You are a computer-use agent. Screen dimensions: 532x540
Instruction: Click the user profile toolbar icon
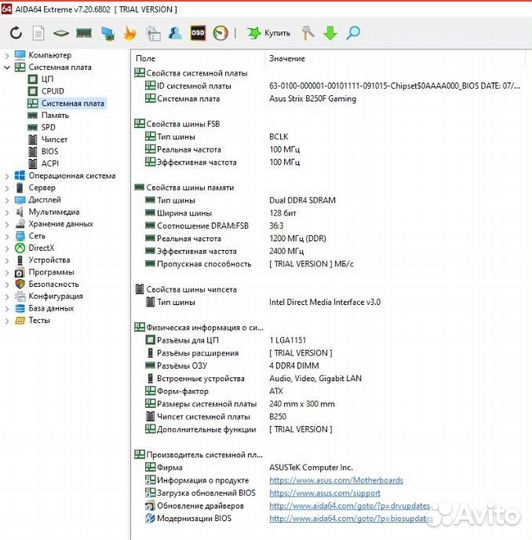(175, 33)
